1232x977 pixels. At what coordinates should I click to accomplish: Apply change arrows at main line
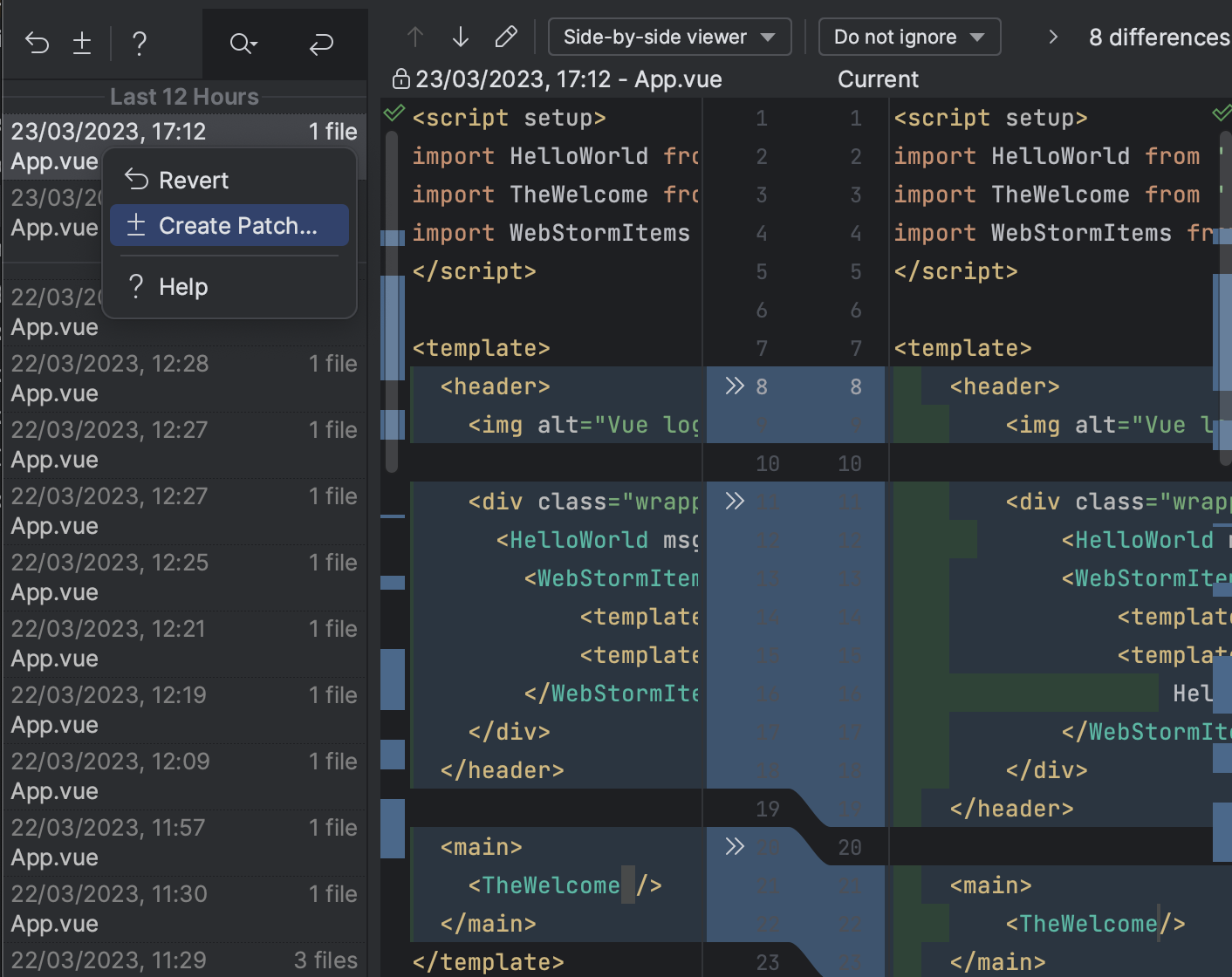pos(735,846)
